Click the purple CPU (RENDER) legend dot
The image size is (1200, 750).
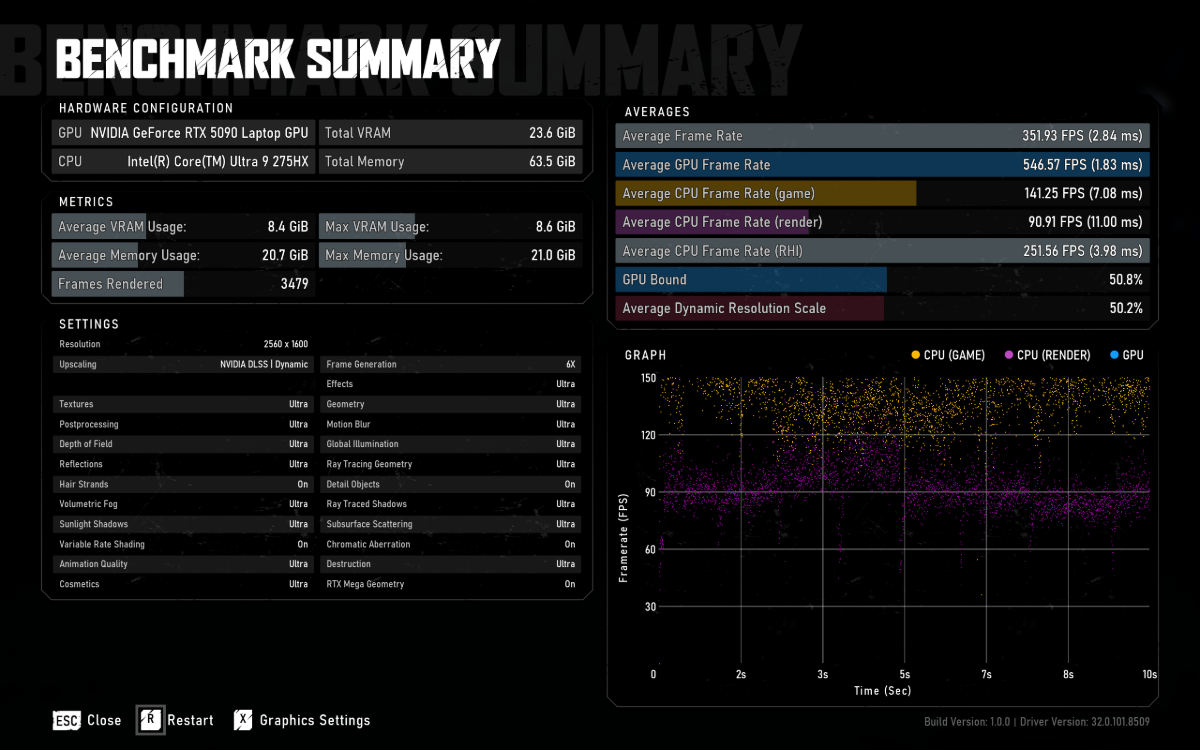point(1010,355)
